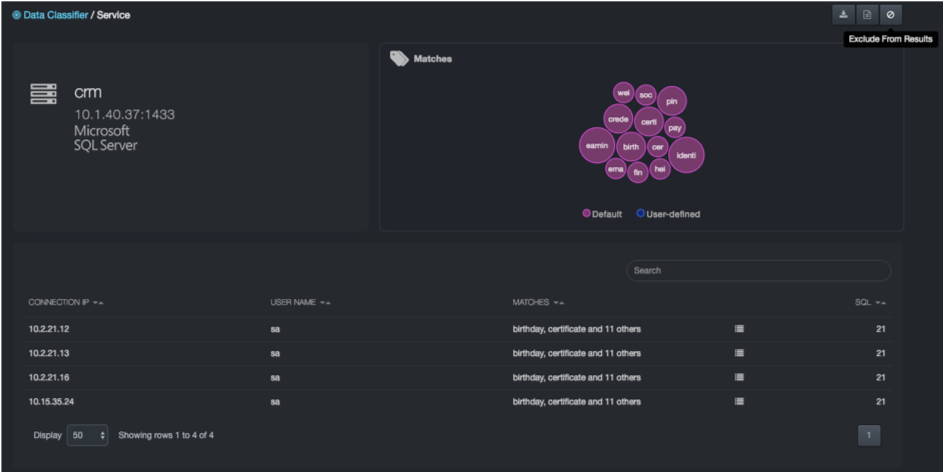943x472 pixels.
Task: Select the eamin bubble in Matches chart
Action: click(x=597, y=146)
